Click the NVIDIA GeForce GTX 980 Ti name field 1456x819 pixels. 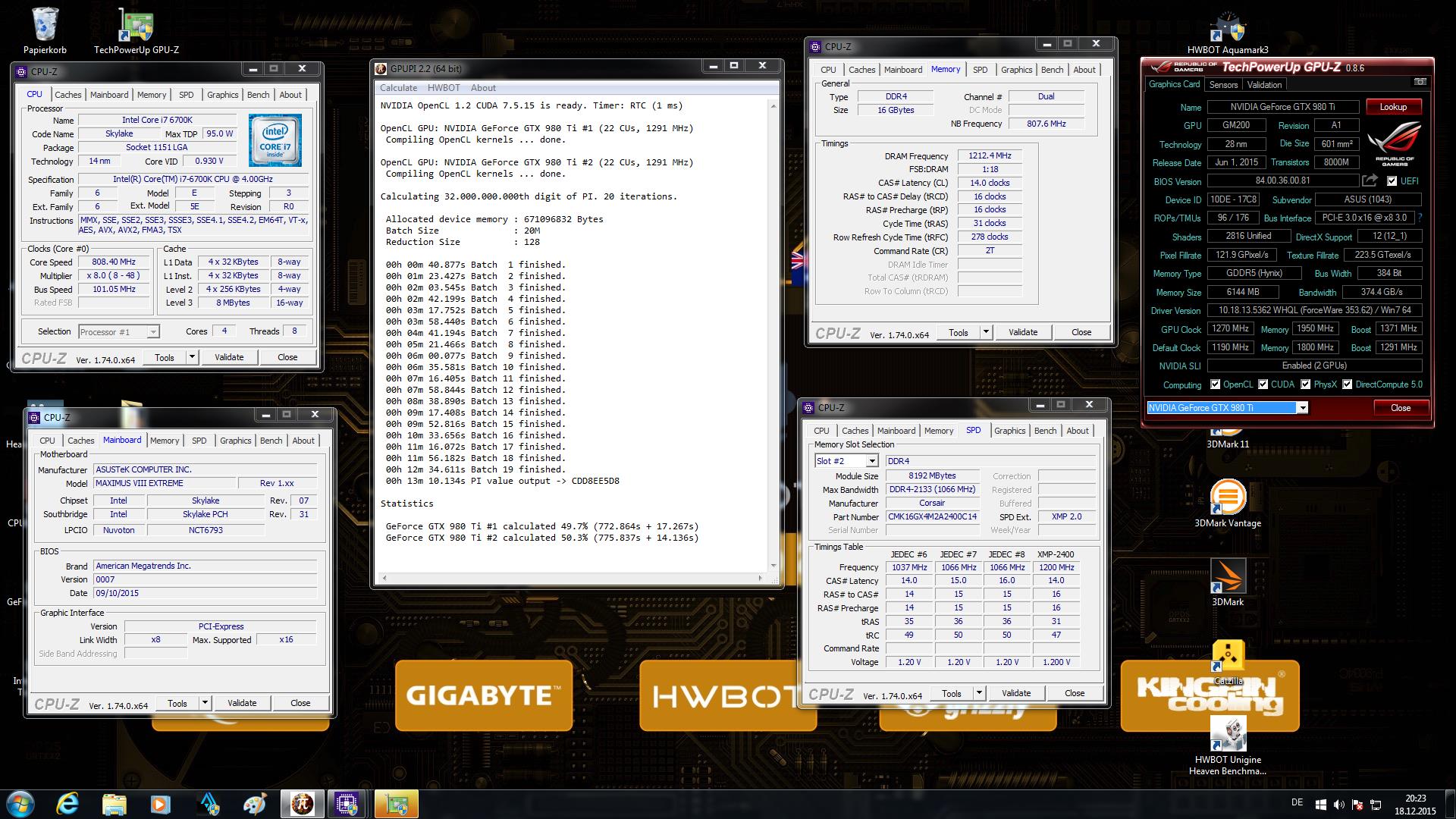pyautogui.click(x=1285, y=107)
